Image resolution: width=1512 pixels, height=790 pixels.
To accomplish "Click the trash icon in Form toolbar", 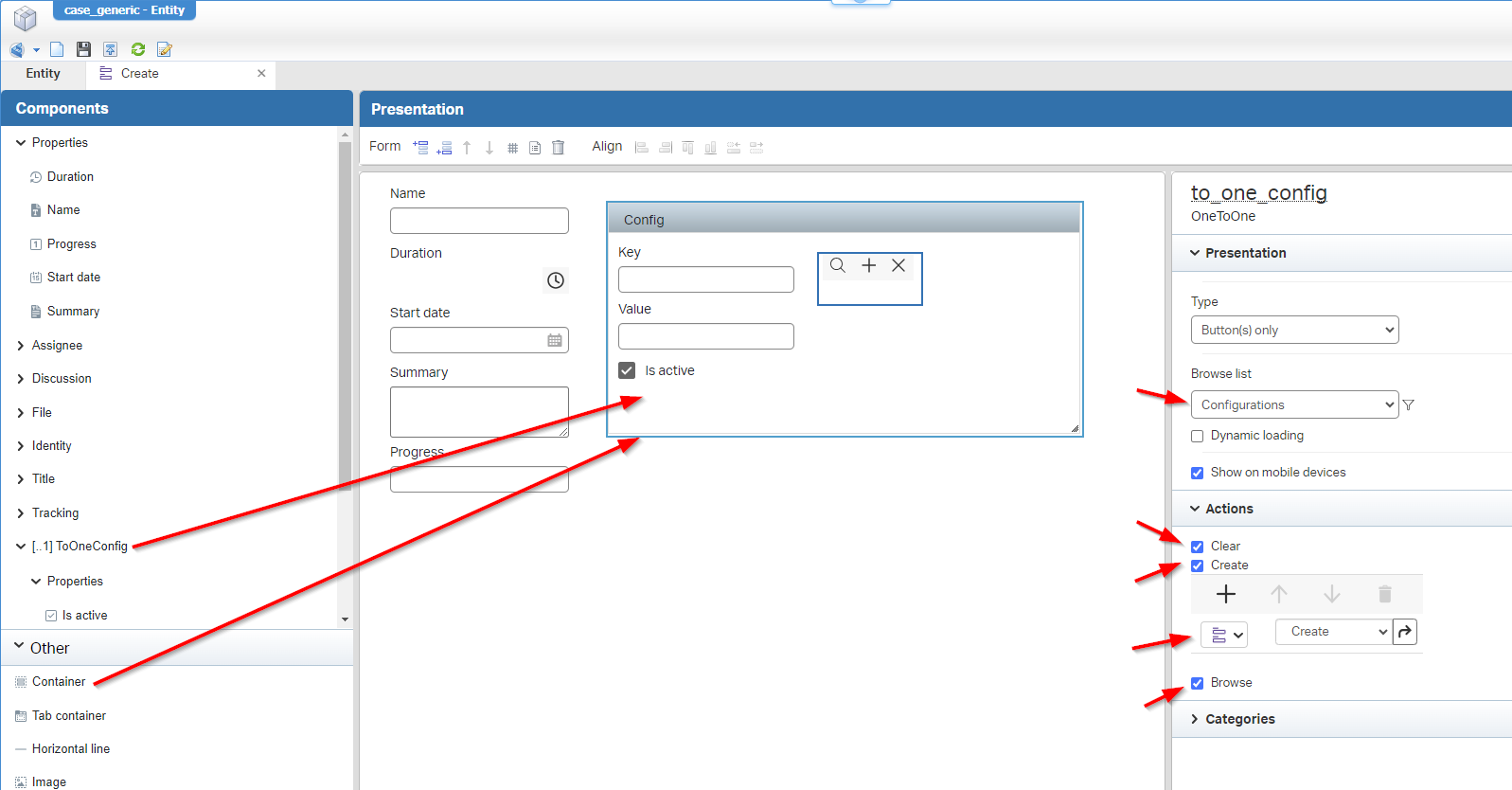I will 558,148.
